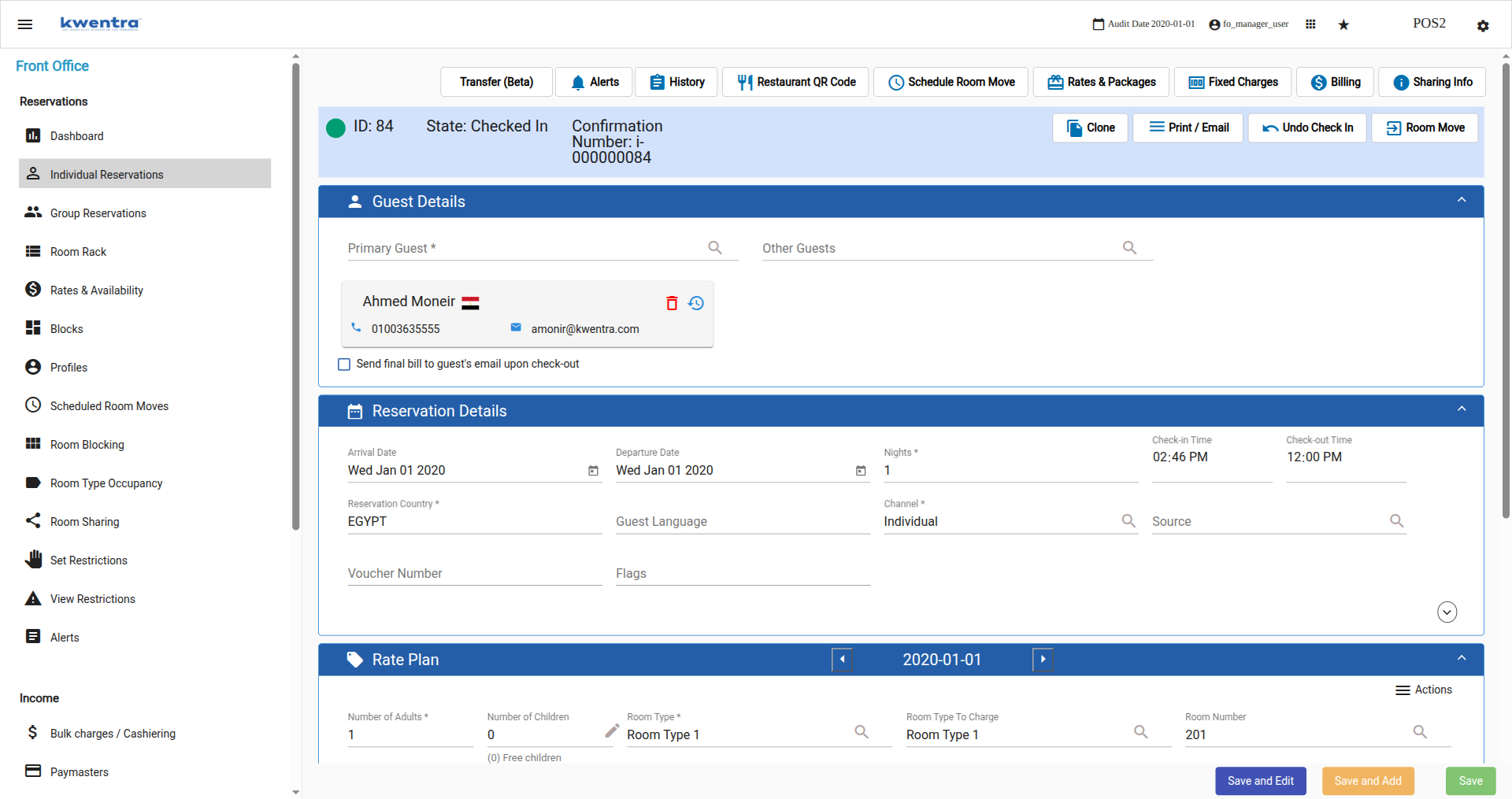The width and height of the screenshot is (1512, 799).
Task: Open Dashboard in sidebar
Action: coord(145,136)
